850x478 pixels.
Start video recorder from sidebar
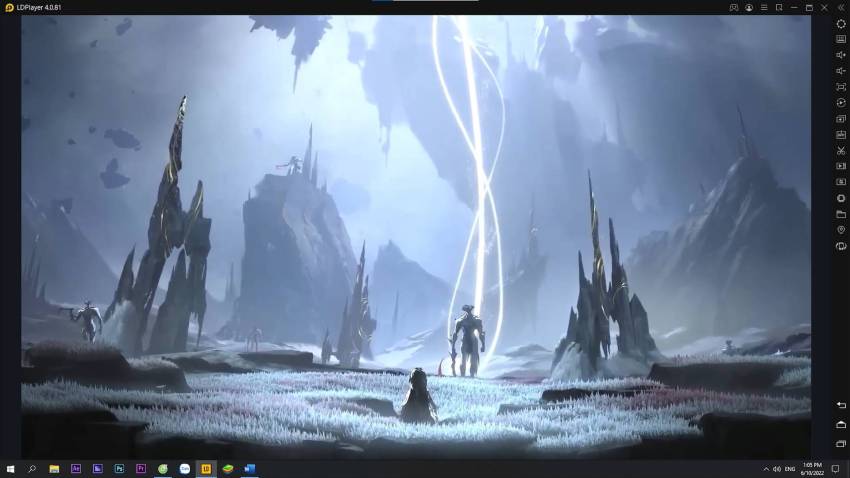pyautogui.click(x=841, y=166)
